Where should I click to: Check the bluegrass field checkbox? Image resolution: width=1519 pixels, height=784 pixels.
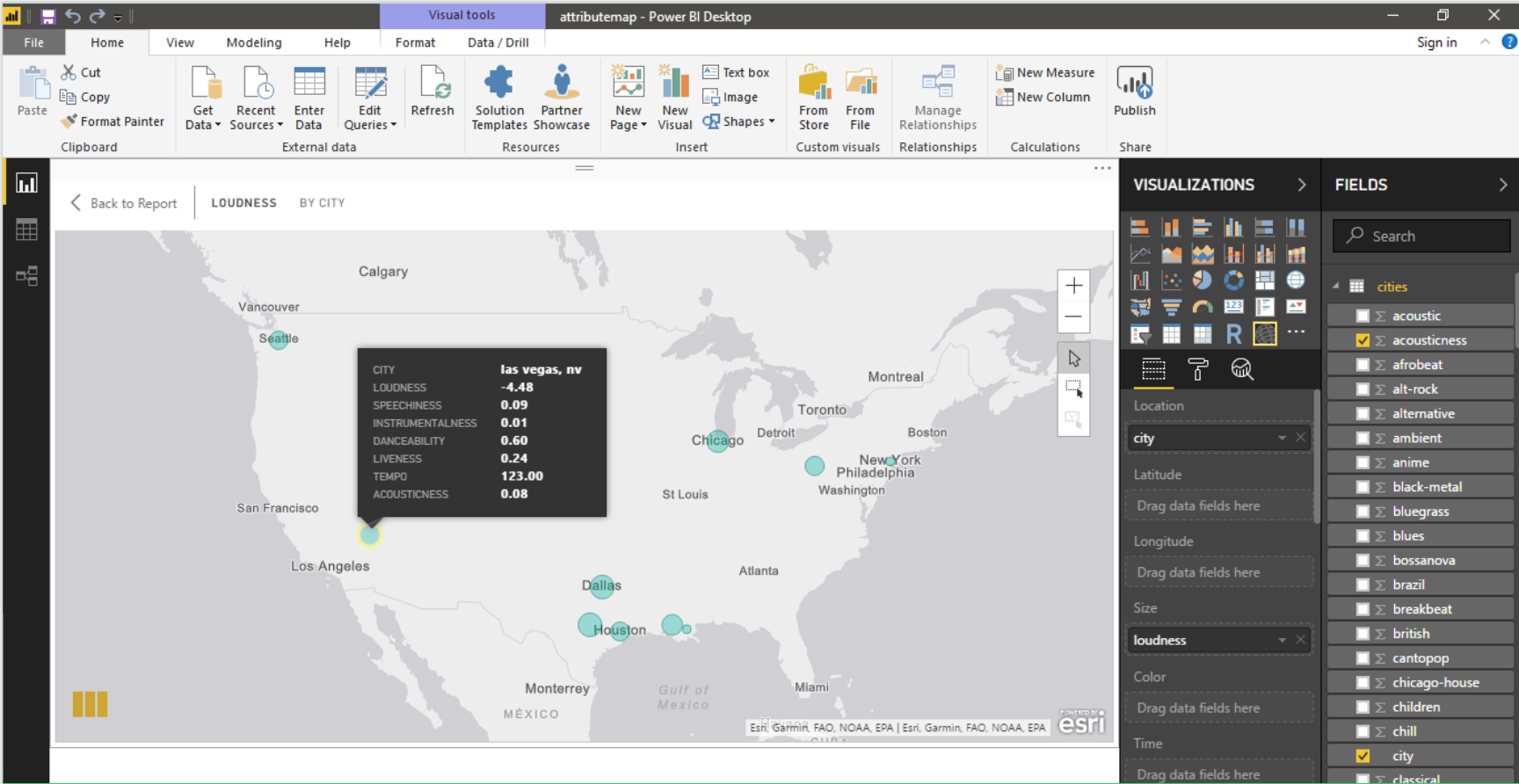tap(1363, 512)
